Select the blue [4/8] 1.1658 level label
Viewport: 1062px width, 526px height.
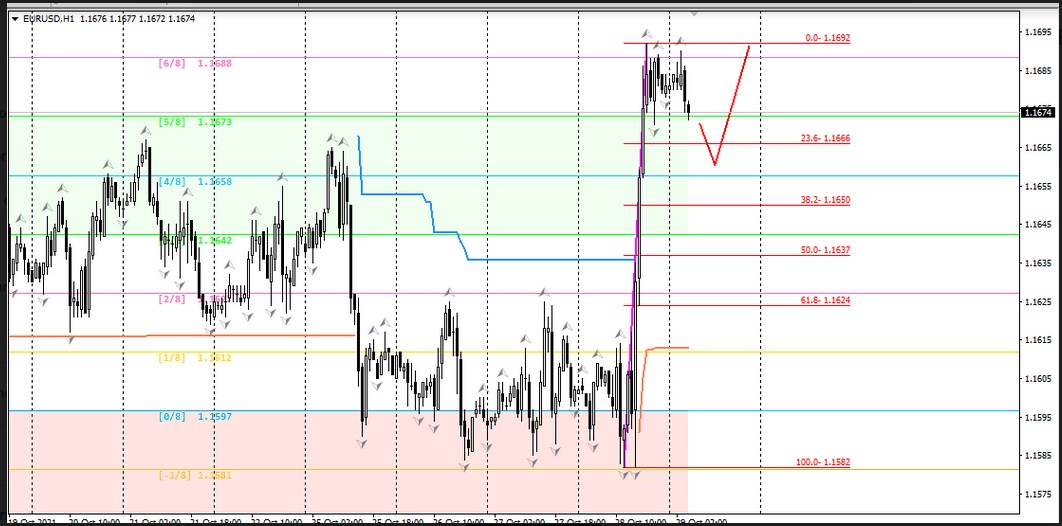(195, 181)
